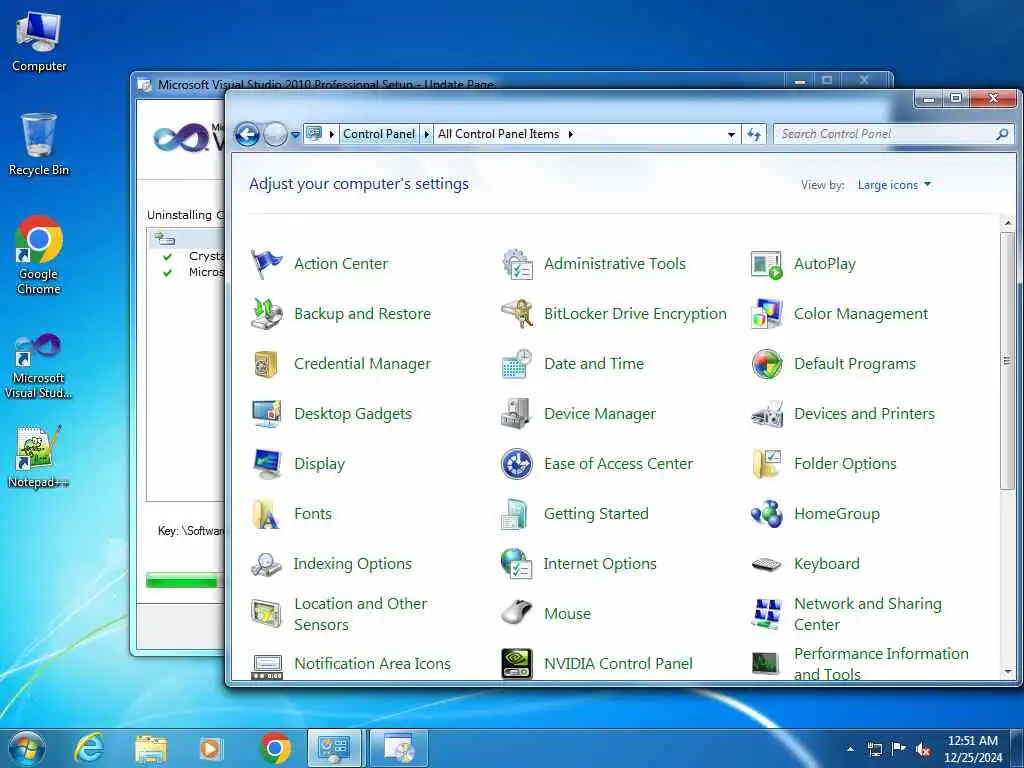Open the address bar history dropdown arrow

[731, 135]
